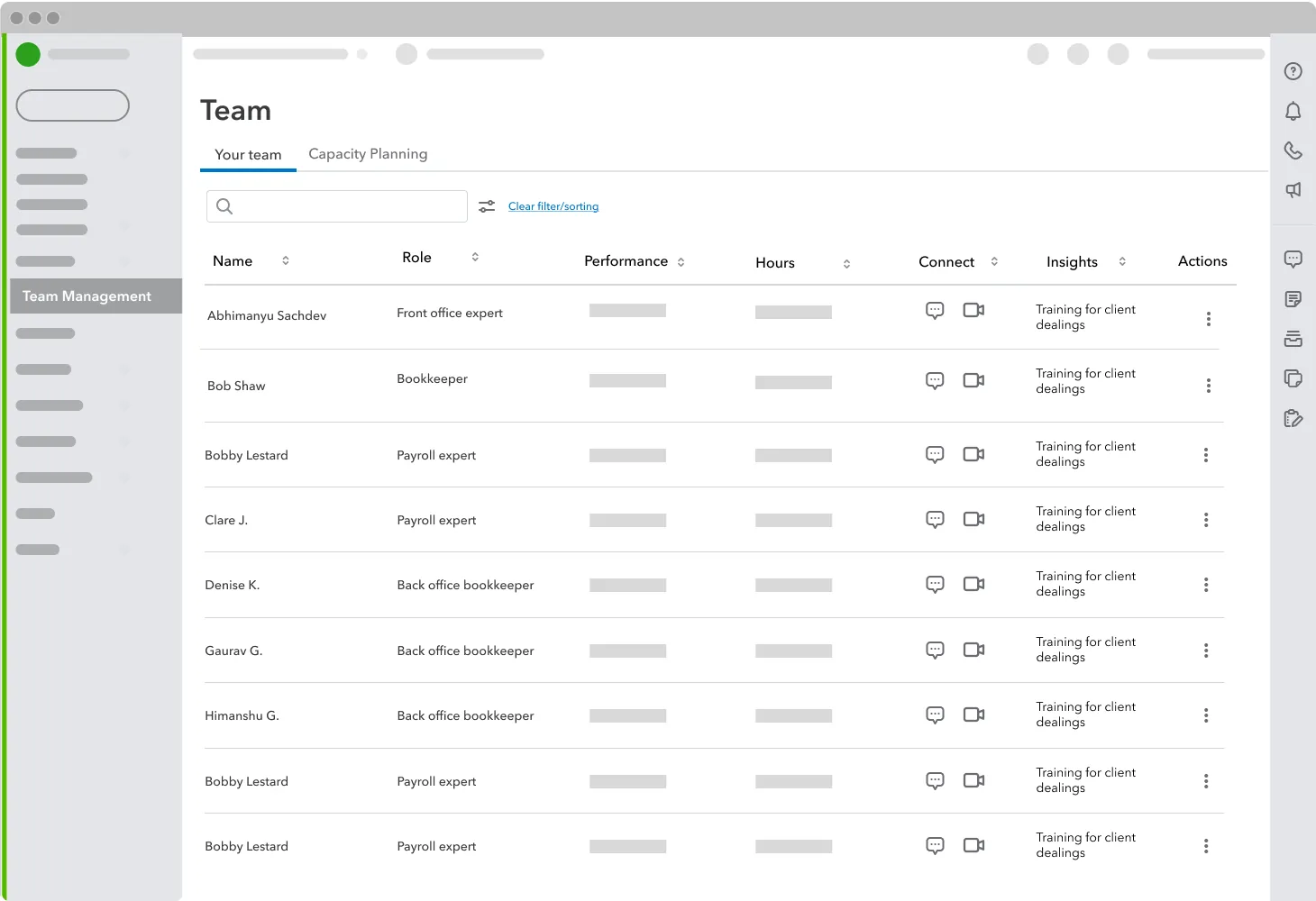
Task: Click the green logo circle in sidebar
Action: pyautogui.click(x=28, y=54)
